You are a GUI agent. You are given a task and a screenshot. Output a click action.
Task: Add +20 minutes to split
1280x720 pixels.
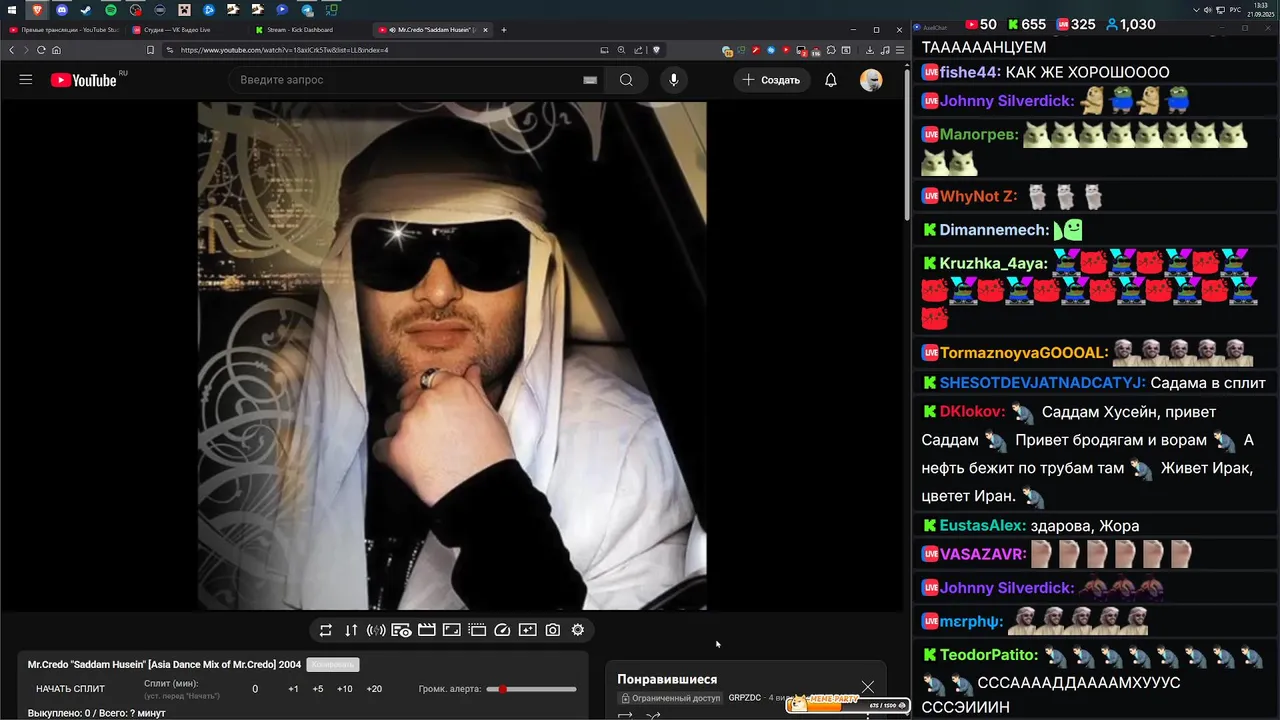tap(374, 689)
